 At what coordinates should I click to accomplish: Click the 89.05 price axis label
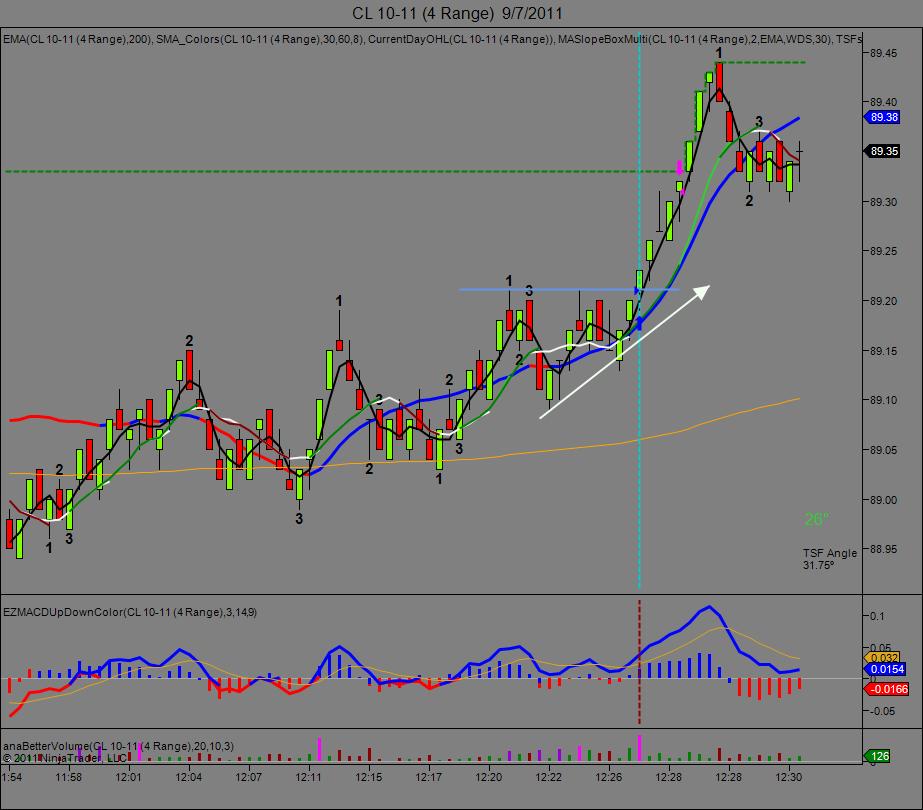(884, 450)
